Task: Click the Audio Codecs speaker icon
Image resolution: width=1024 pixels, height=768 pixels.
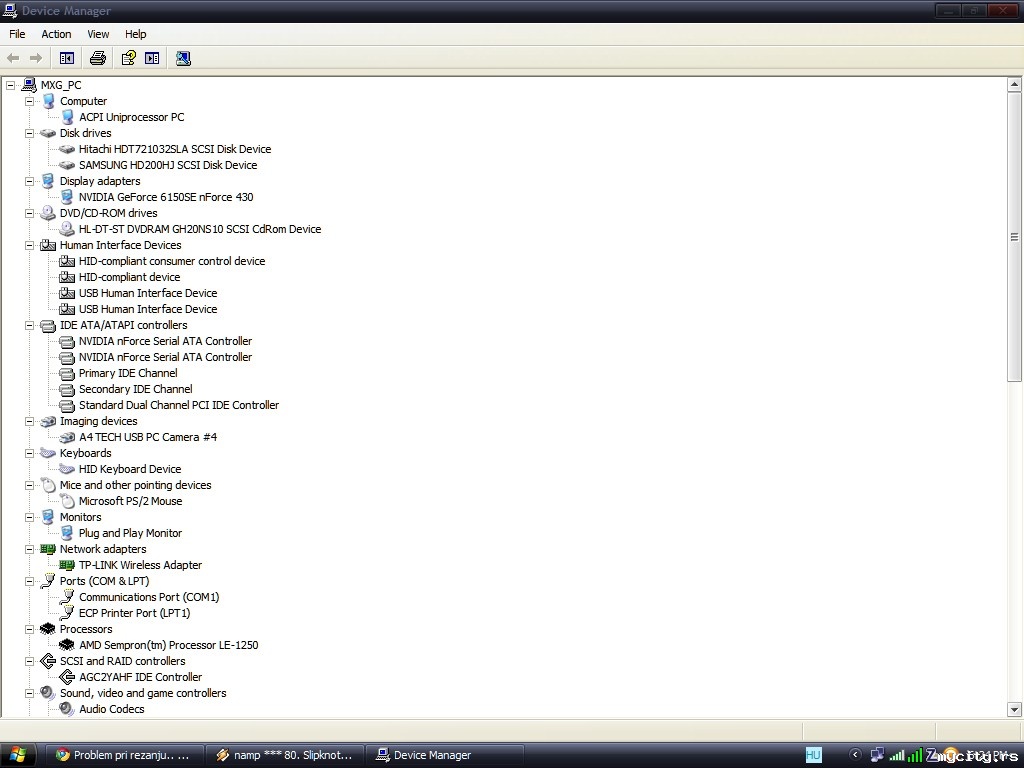Action: click(x=67, y=709)
